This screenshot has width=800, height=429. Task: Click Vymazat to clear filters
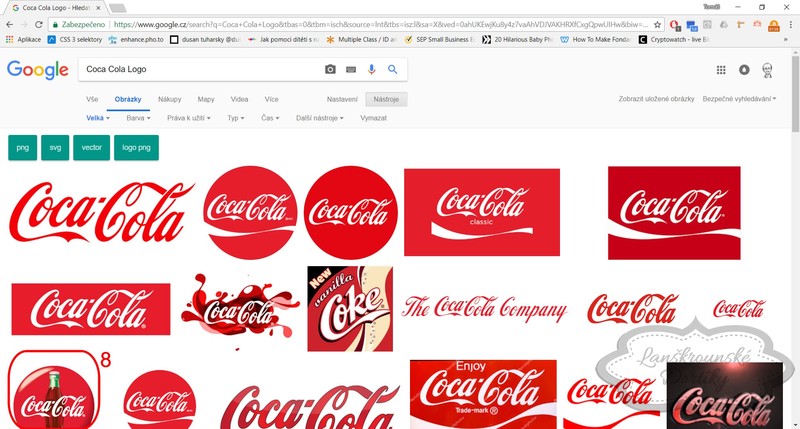[x=373, y=118]
